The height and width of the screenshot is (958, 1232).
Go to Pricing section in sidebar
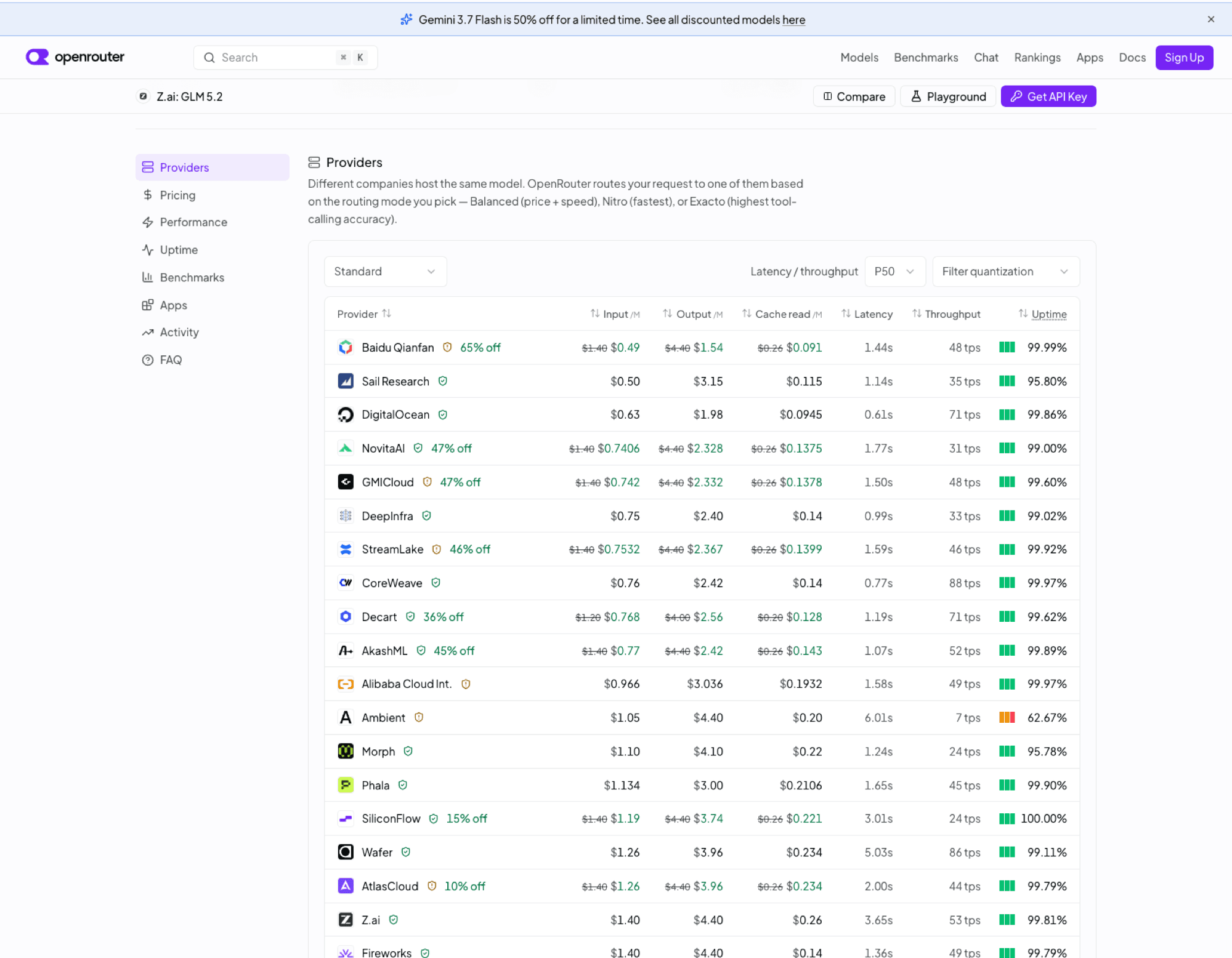click(x=213, y=195)
